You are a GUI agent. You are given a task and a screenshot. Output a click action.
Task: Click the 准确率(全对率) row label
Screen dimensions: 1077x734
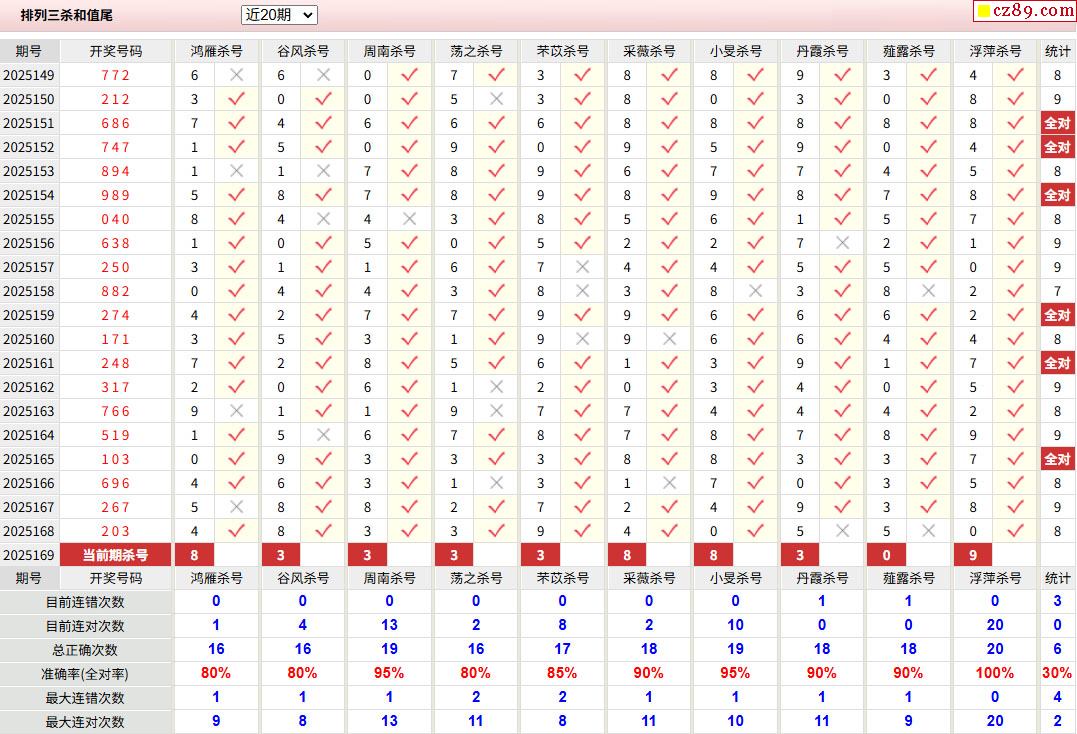click(x=85, y=674)
